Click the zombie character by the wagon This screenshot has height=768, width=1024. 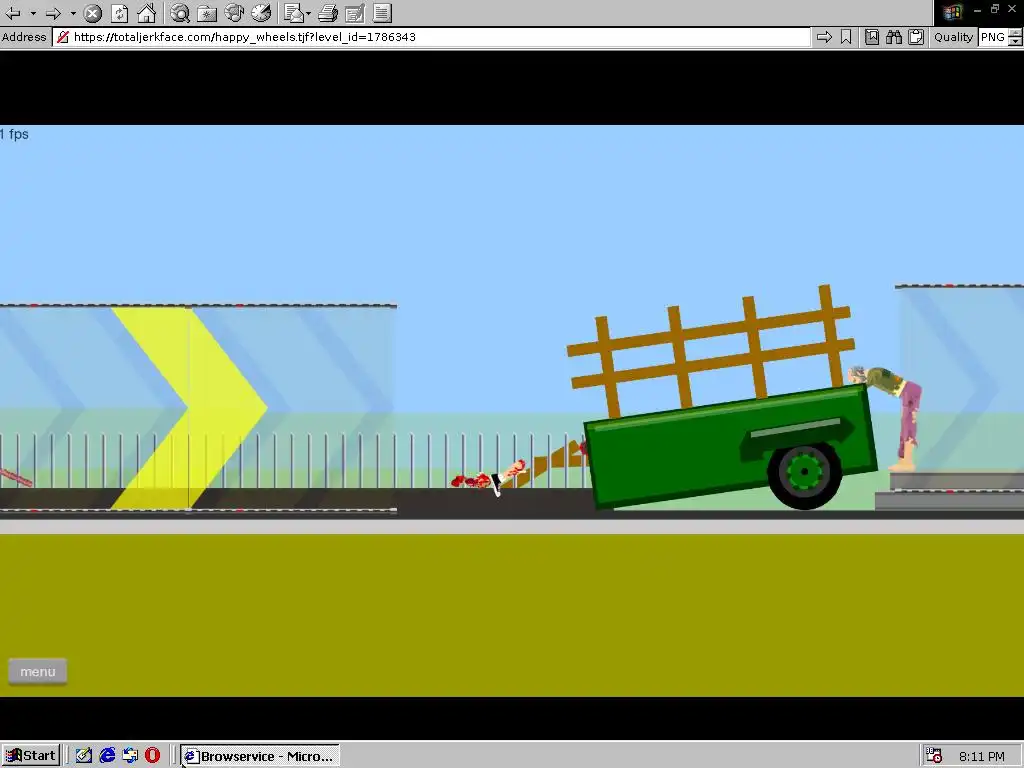(893, 418)
